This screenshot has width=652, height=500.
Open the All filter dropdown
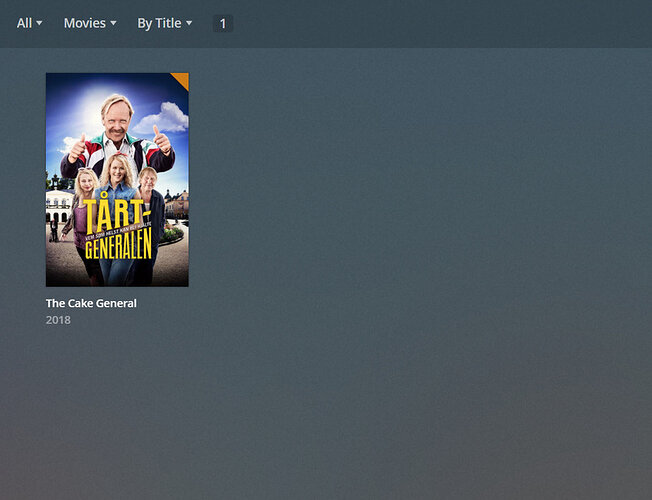29,23
